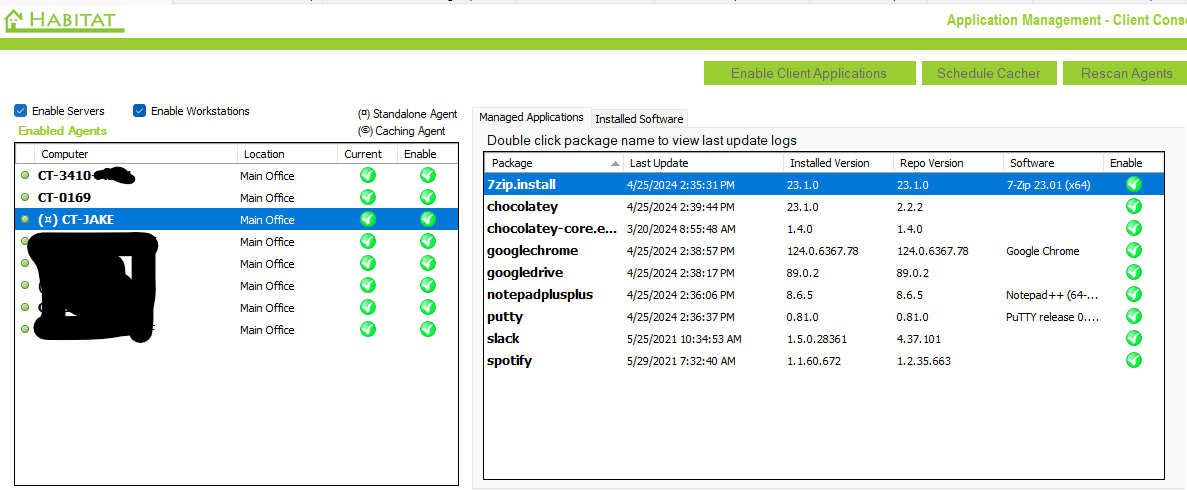This screenshot has height=490, width=1187.
Task: Sort by Repo Version column header
Action: [x=947, y=163]
